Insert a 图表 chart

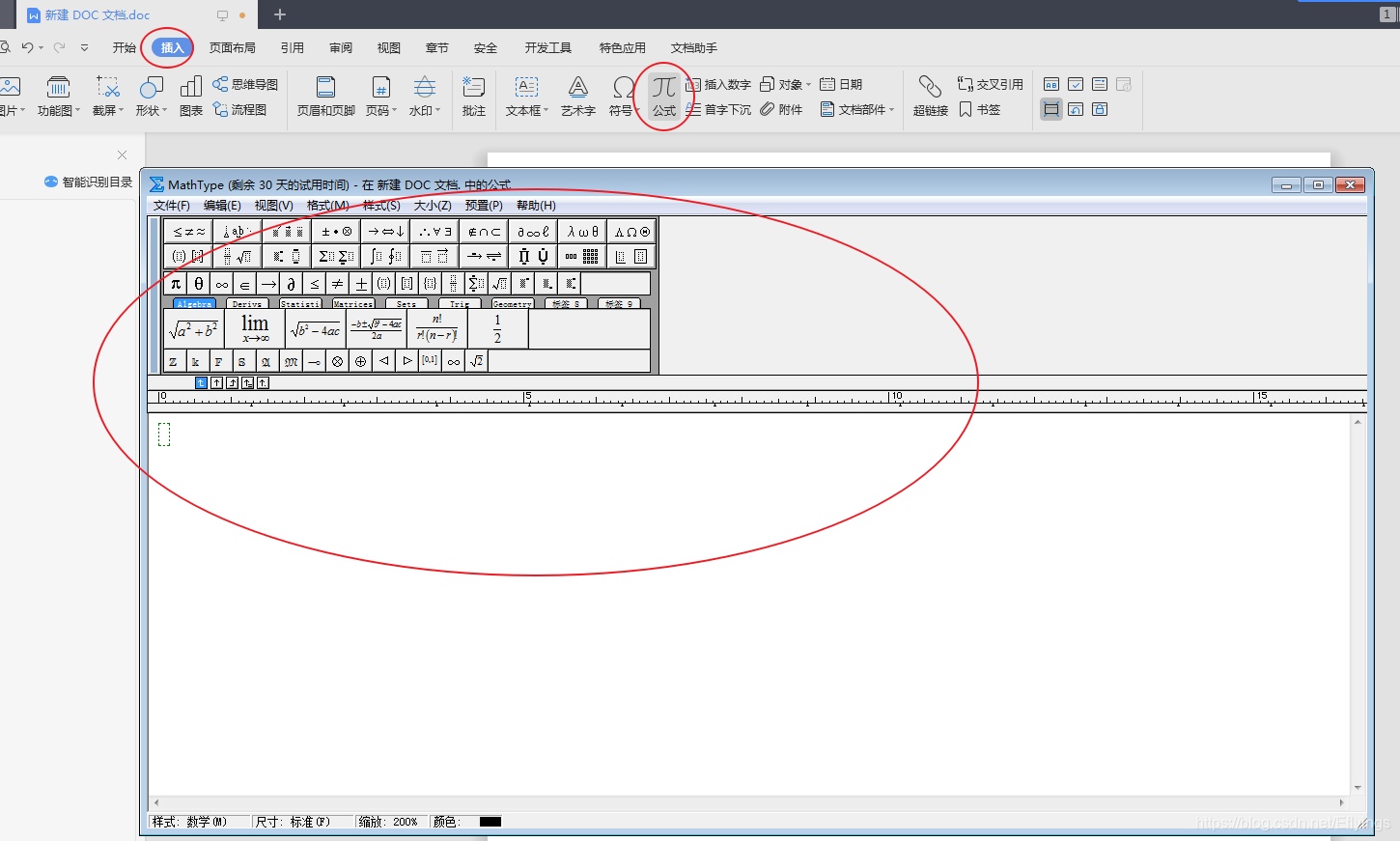pyautogui.click(x=191, y=97)
